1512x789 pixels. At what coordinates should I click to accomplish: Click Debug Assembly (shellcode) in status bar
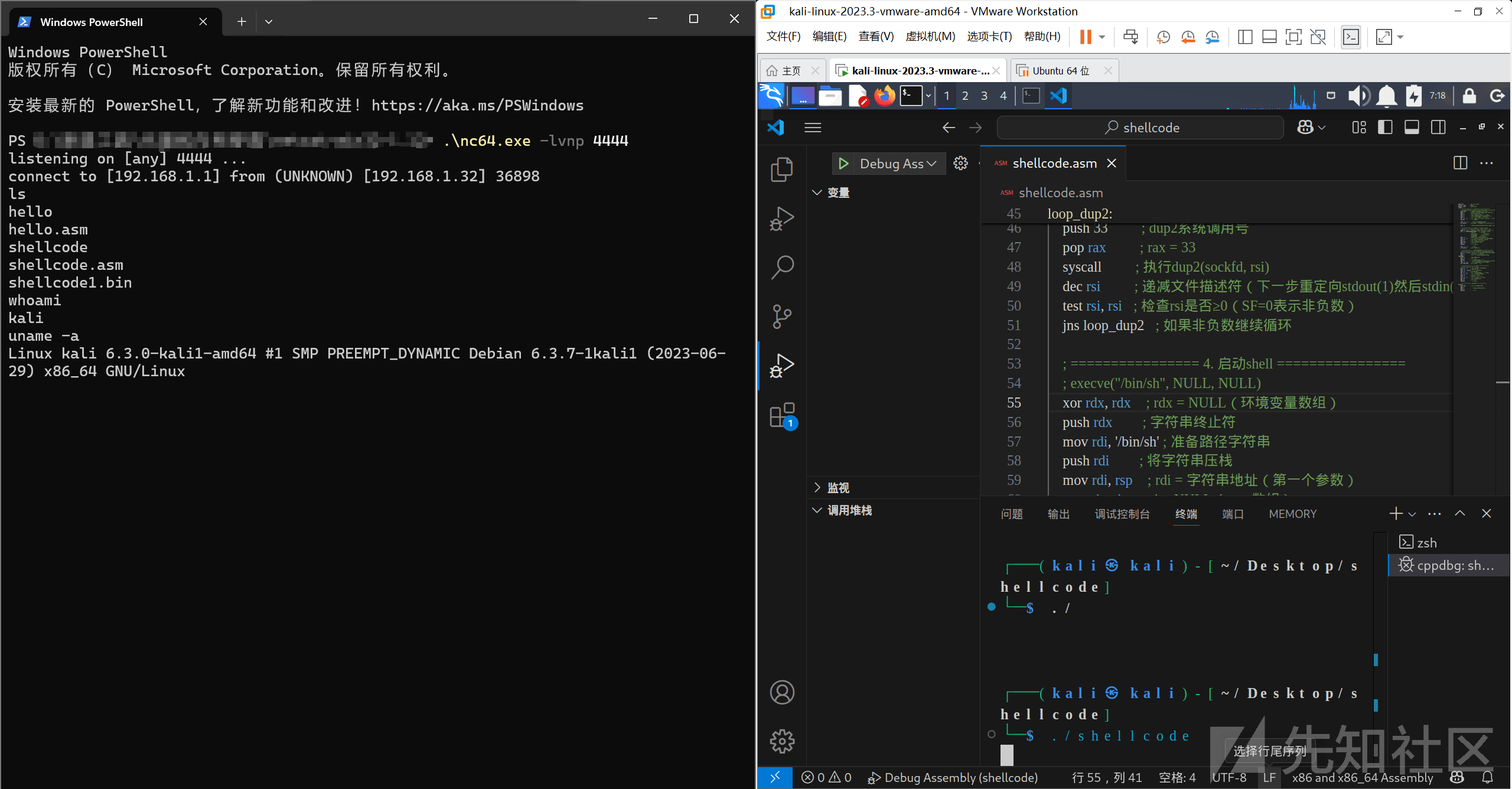(x=952, y=778)
